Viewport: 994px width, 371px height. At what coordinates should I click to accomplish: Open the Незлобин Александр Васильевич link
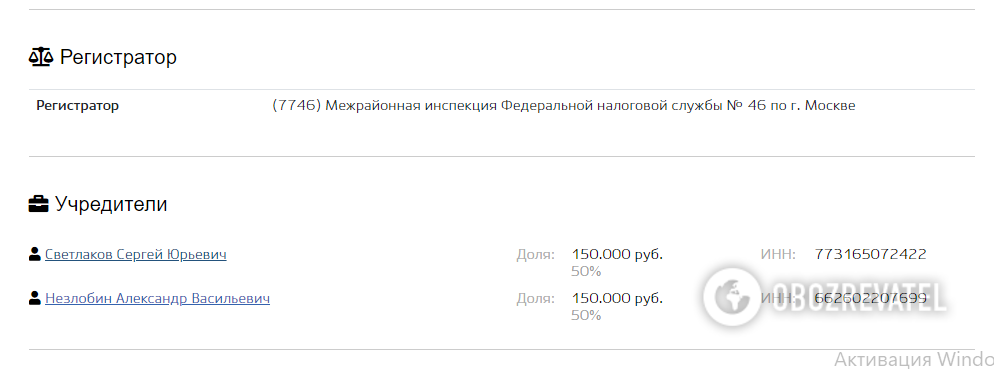coord(157,298)
